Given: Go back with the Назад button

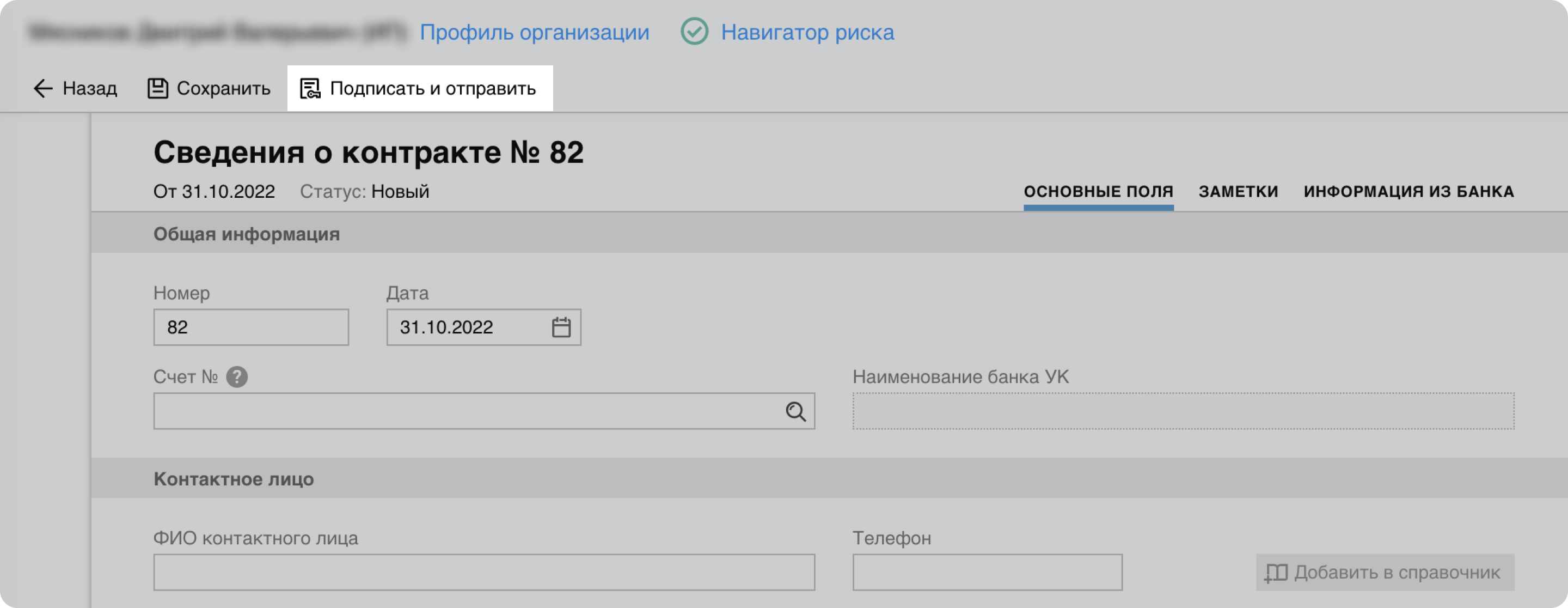Looking at the screenshot, I should point(89,88).
